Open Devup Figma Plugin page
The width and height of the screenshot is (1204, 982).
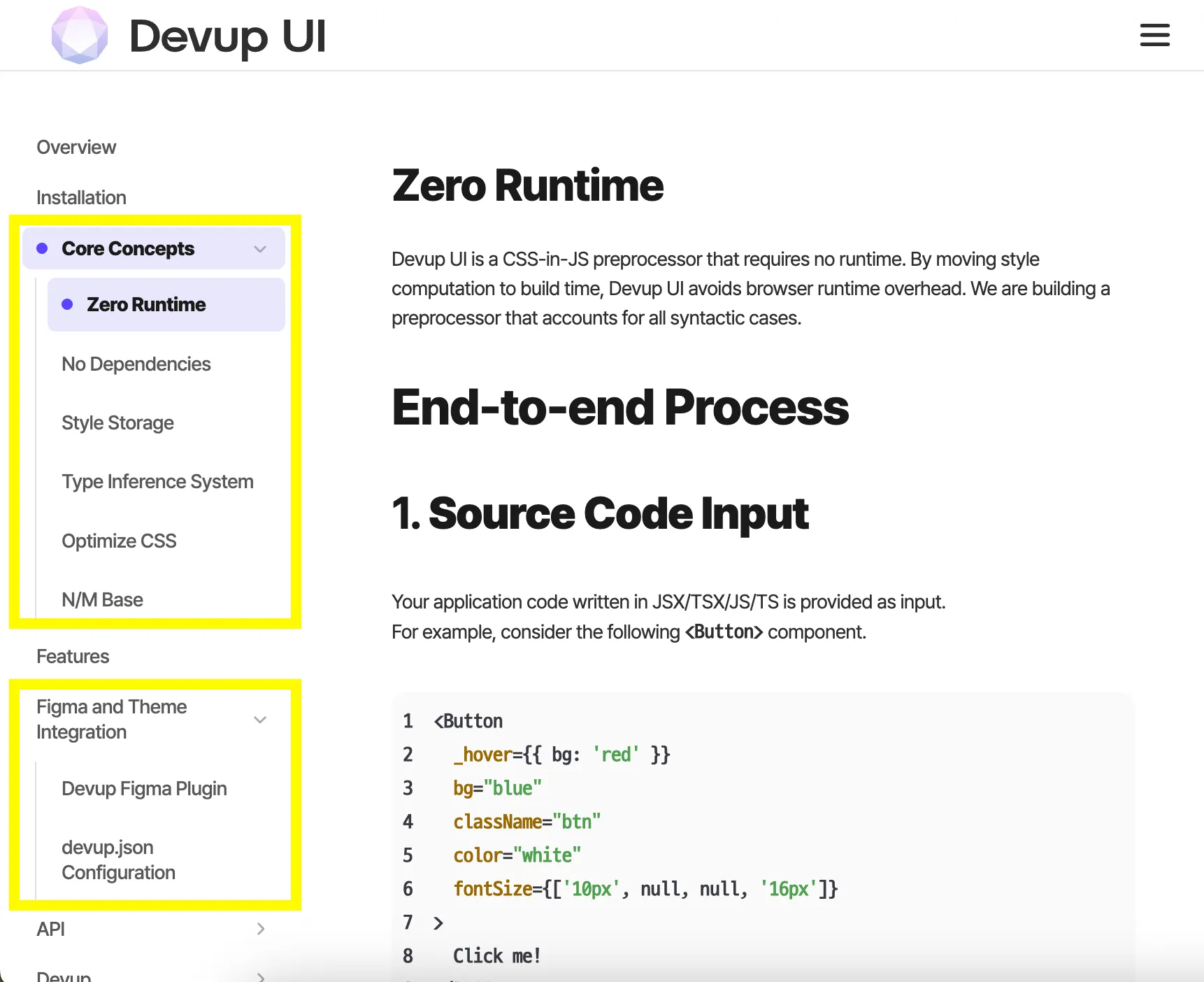pyautogui.click(x=144, y=789)
